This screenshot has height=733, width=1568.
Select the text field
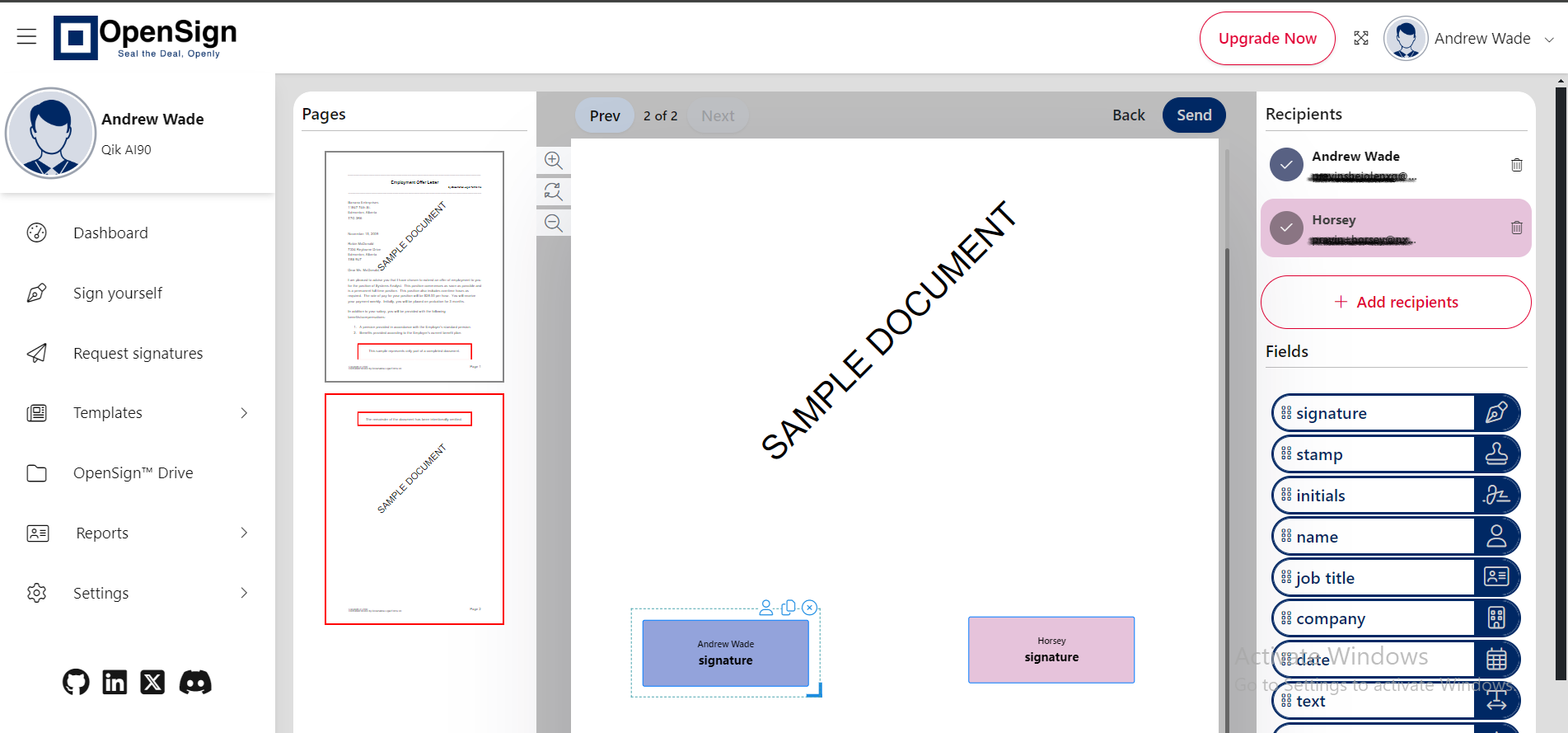[x=1396, y=701]
